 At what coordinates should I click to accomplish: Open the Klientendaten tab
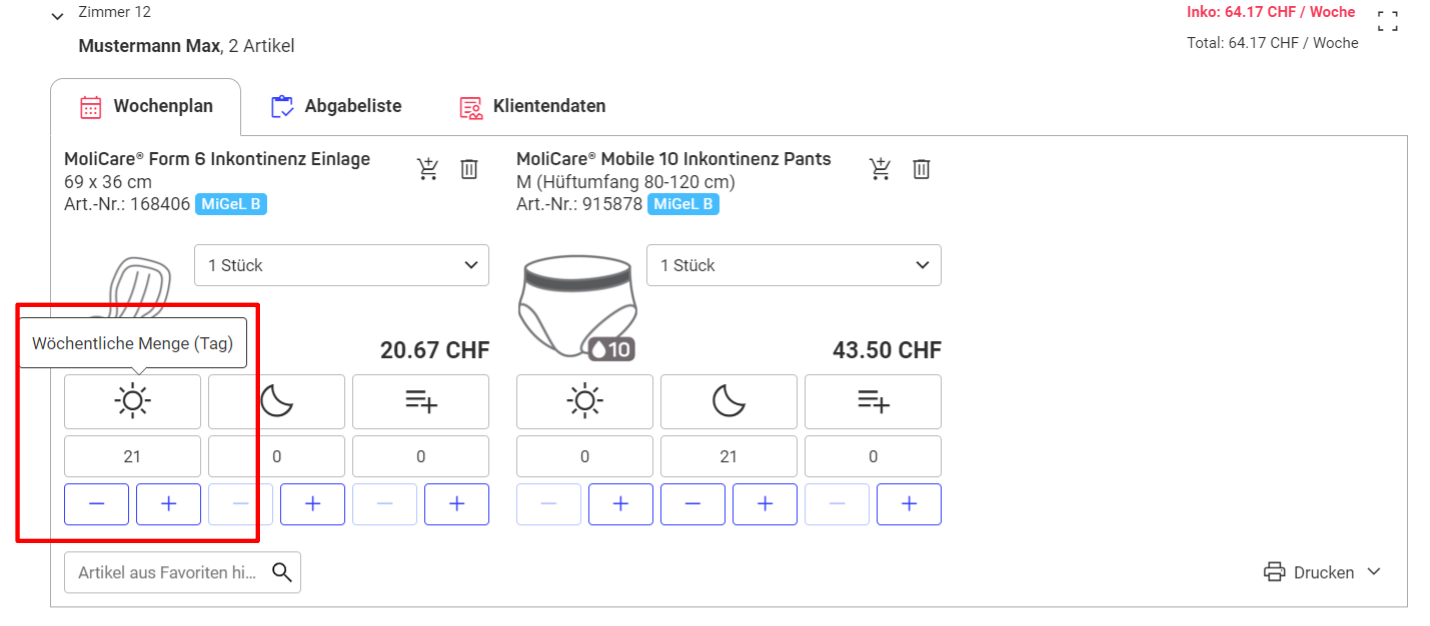coord(532,106)
